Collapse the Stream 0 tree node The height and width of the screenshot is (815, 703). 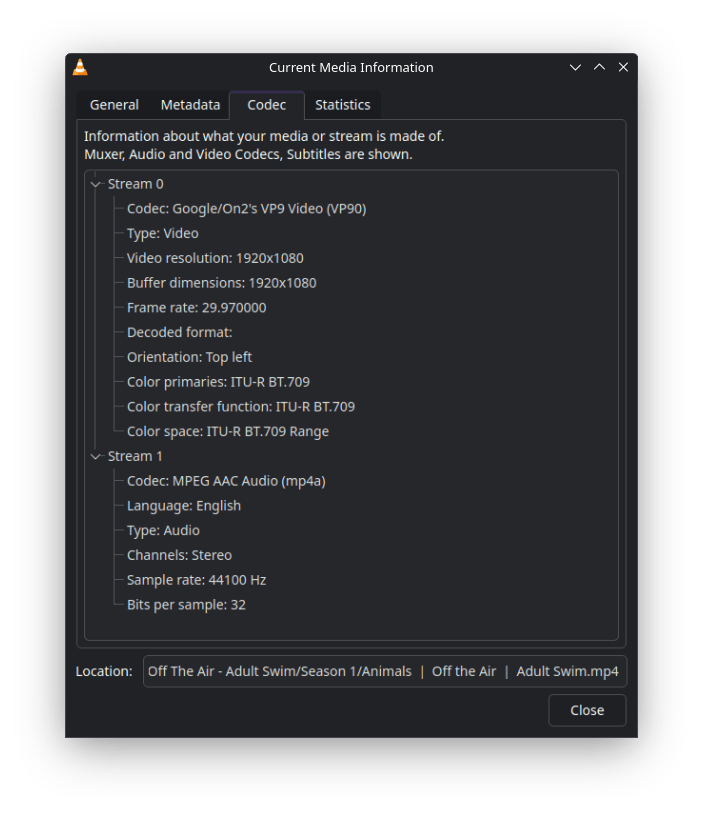pyautogui.click(x=96, y=184)
